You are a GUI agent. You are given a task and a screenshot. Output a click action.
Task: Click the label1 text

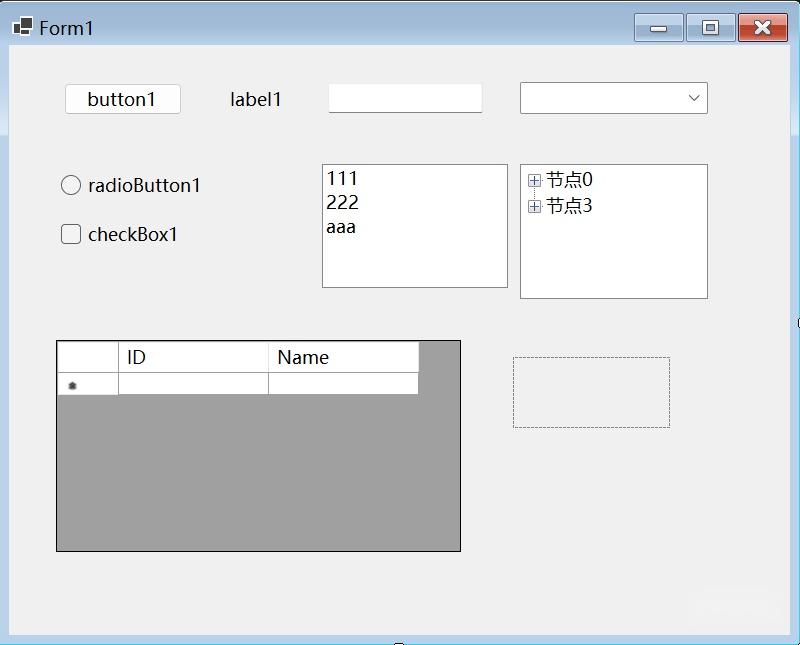click(256, 100)
